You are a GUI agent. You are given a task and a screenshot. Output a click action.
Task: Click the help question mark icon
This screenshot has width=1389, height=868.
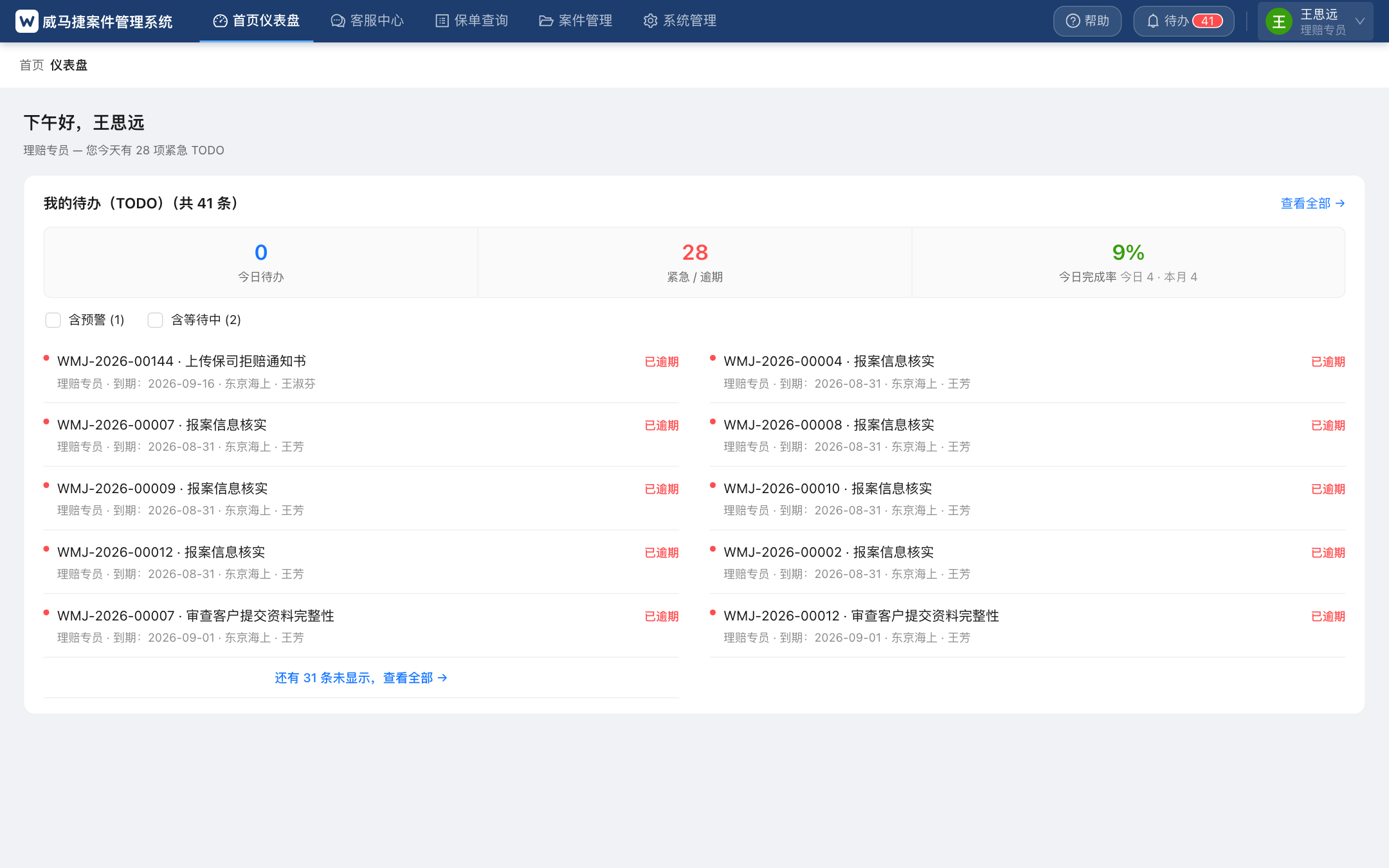1073,21
